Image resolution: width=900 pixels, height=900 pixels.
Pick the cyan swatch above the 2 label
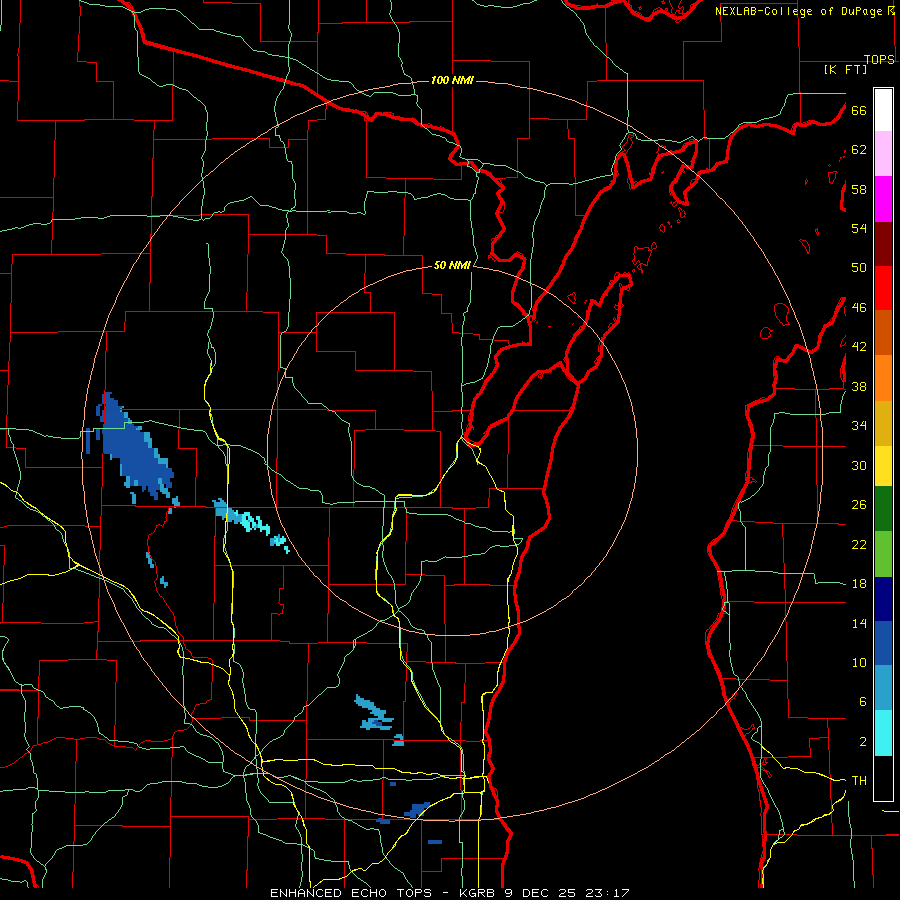(x=883, y=733)
